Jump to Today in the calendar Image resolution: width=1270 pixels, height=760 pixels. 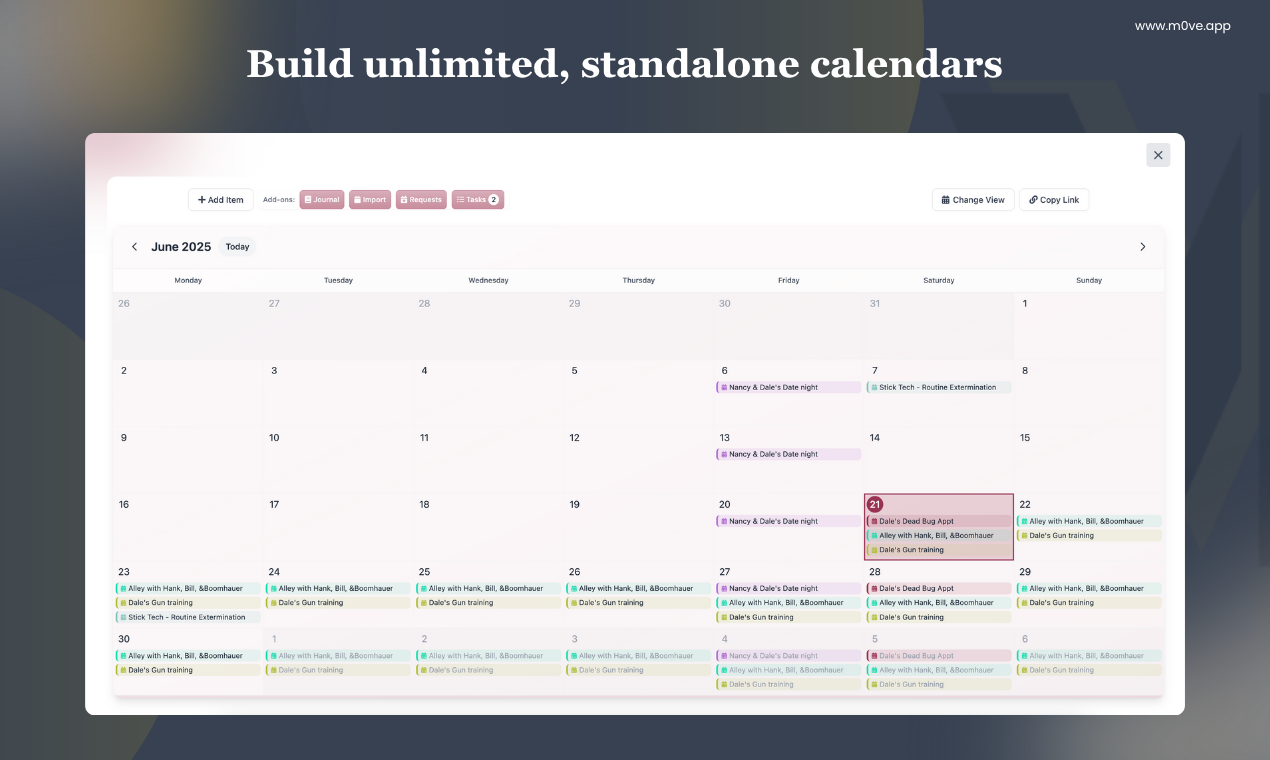coord(237,247)
